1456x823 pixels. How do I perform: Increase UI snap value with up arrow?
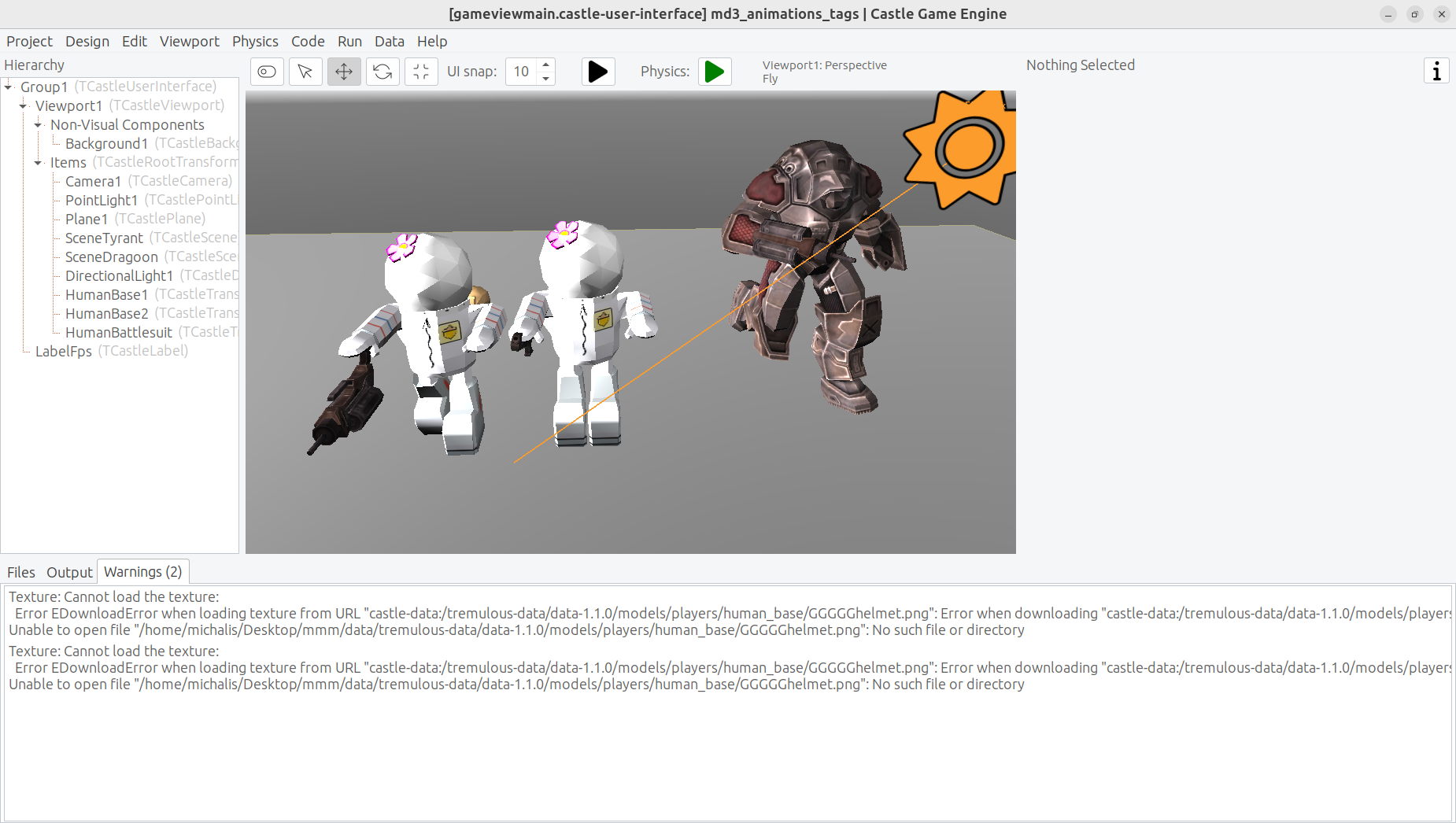(546, 65)
